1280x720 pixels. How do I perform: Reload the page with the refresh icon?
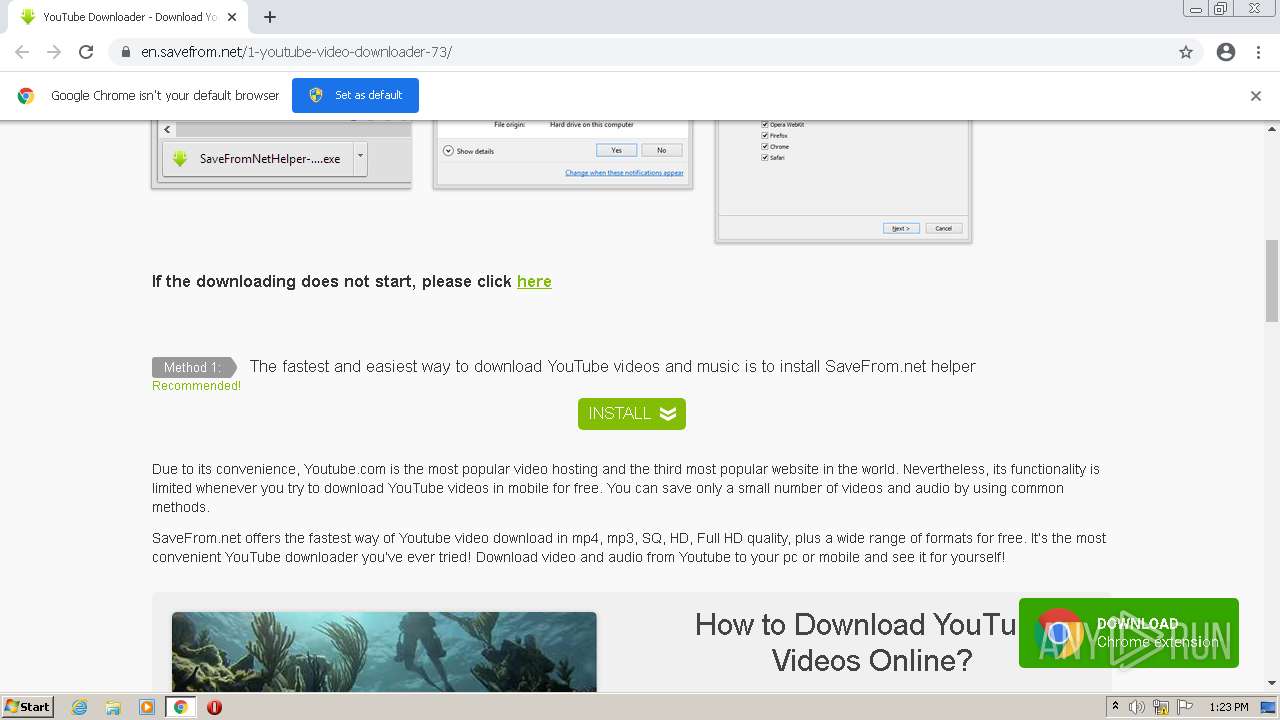[86, 52]
